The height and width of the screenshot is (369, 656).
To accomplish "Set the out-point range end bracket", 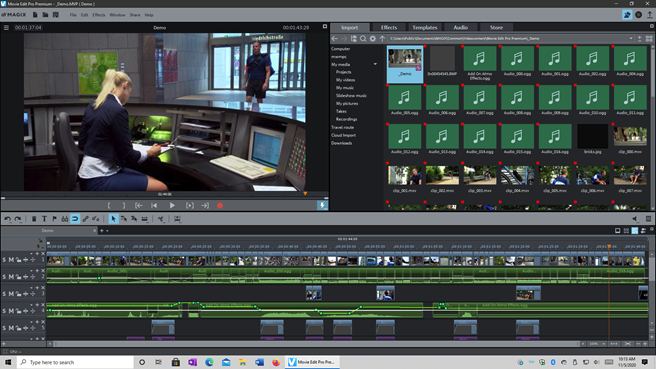I will 123,205.
